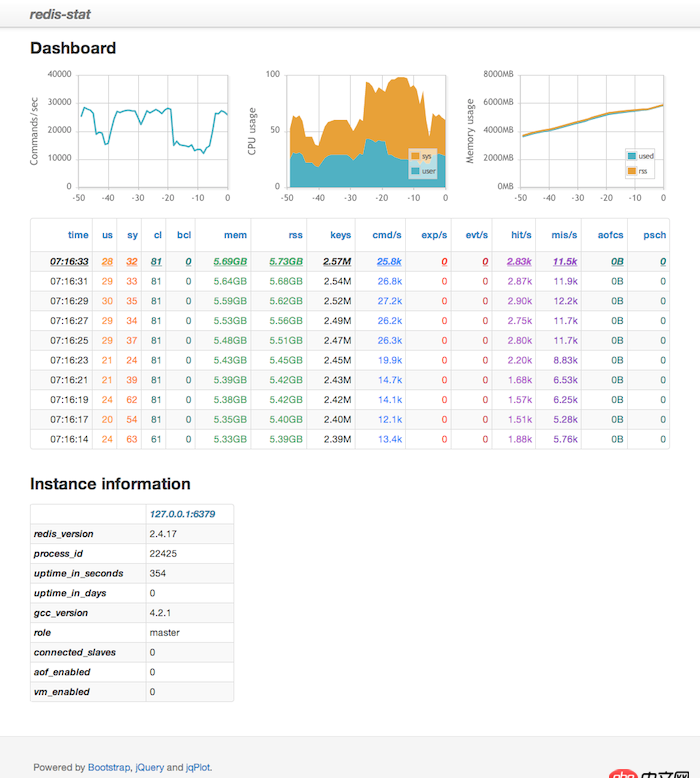
Task: Click the 'keys' column header
Action: 340,235
